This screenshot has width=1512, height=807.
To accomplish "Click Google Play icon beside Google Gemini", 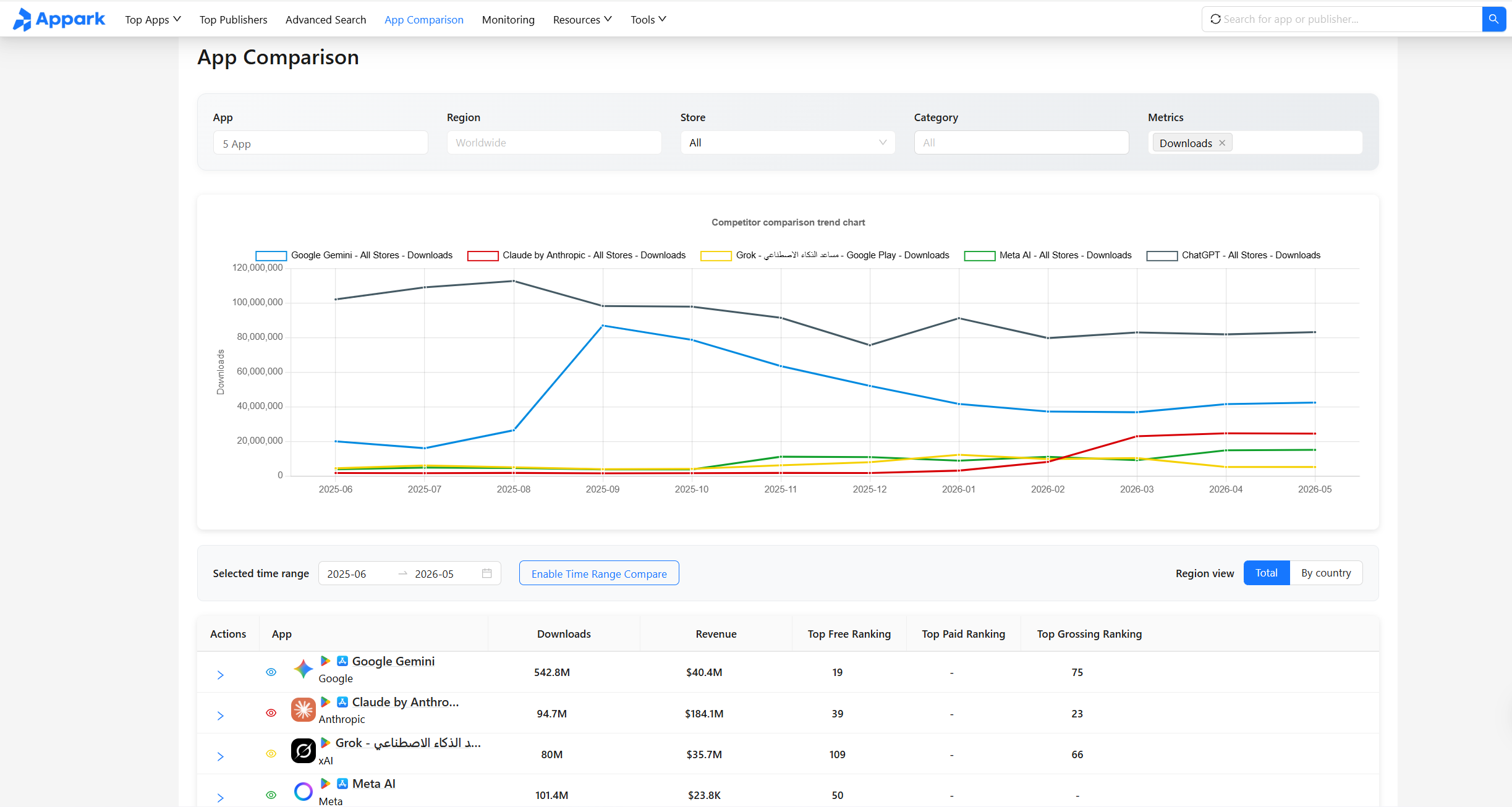I will (x=325, y=661).
